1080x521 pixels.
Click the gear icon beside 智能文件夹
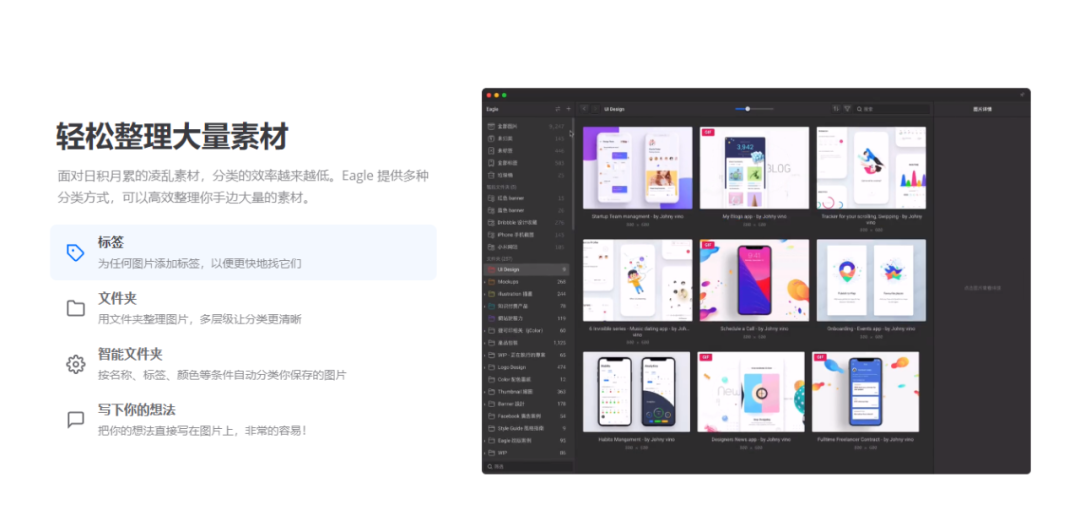(x=75, y=364)
